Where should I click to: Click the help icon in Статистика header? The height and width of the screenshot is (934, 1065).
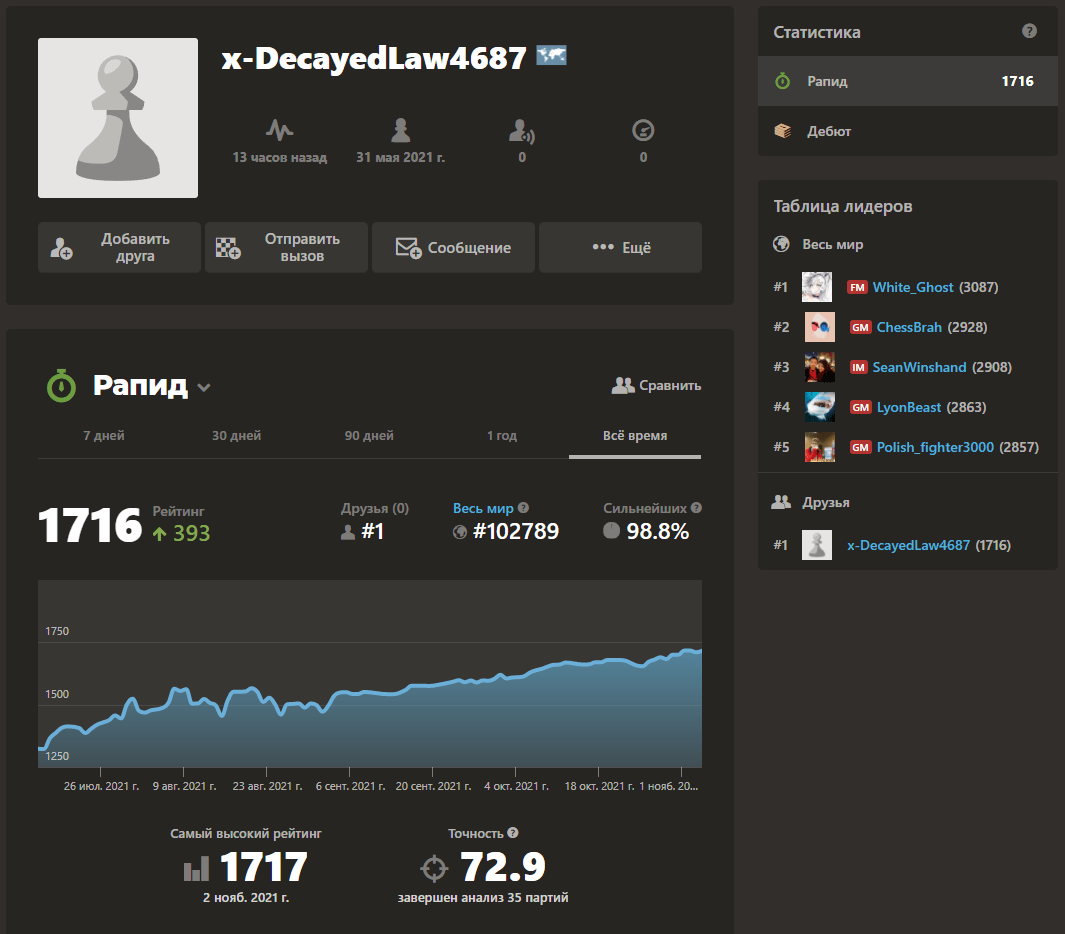1029,31
